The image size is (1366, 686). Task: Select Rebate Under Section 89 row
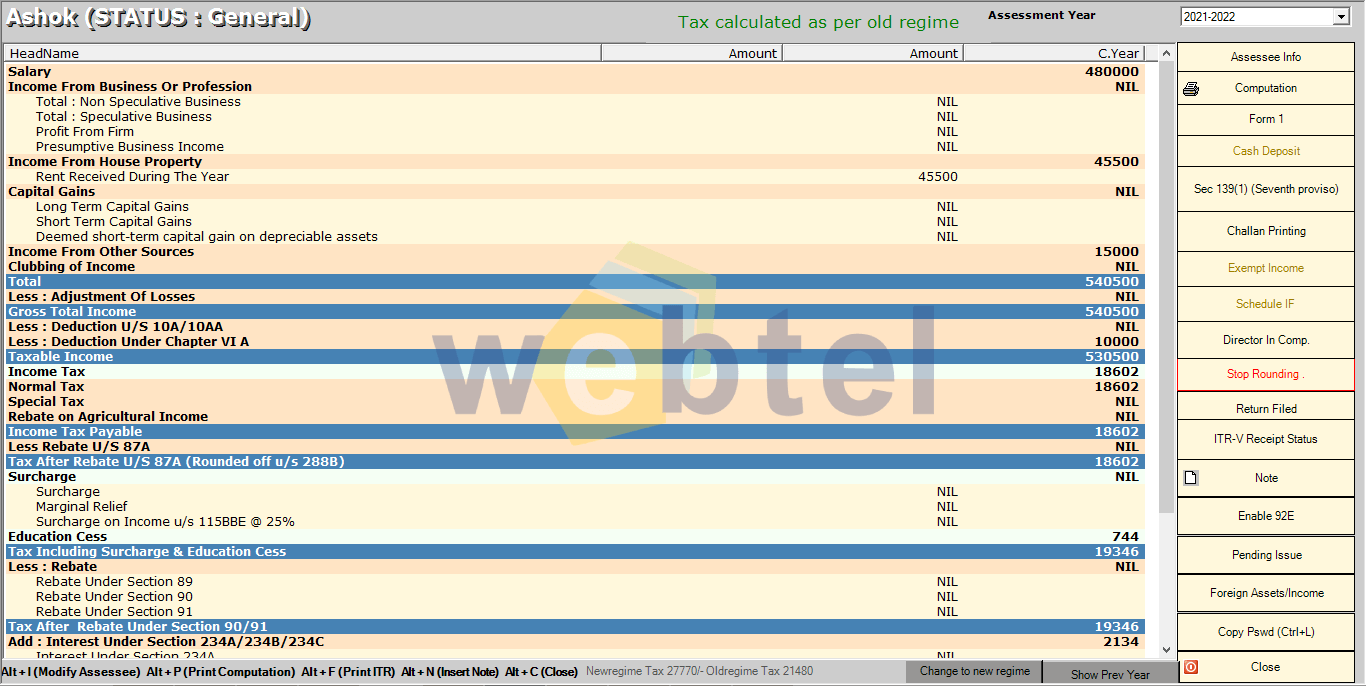[575, 582]
